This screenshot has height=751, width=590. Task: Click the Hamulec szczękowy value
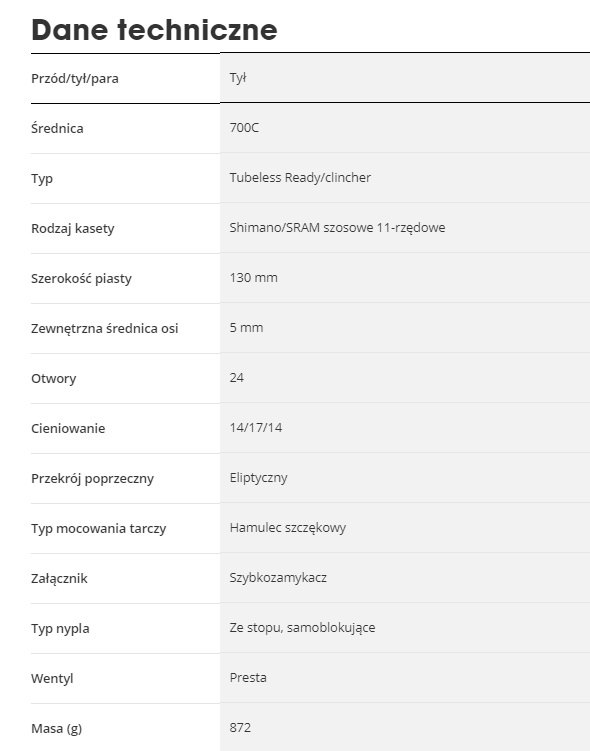point(287,528)
